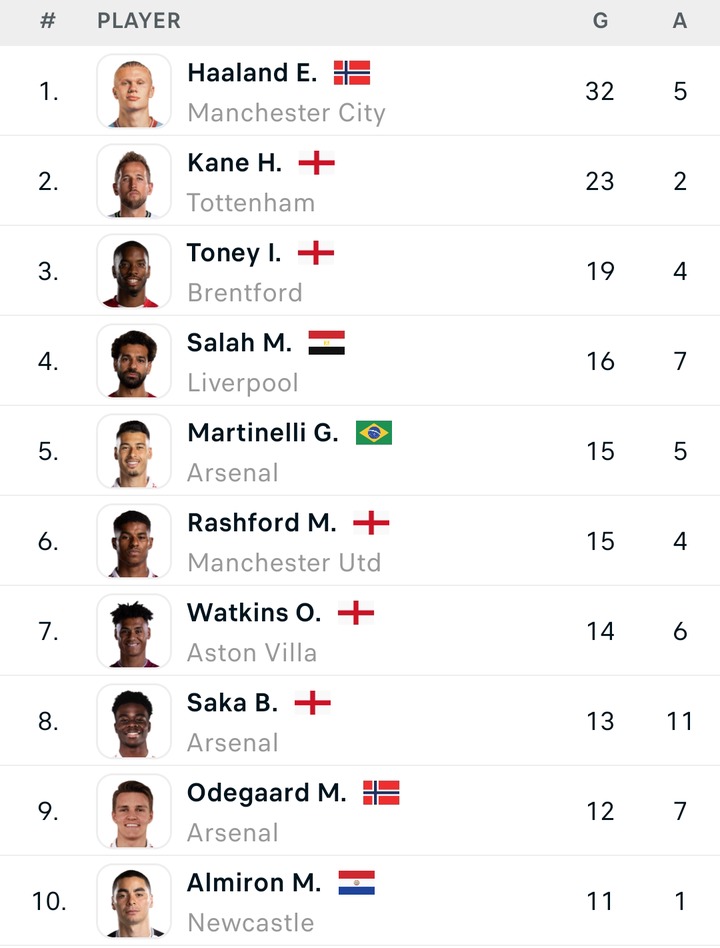Open the Watkins O. player name link
720x948 pixels.
254,612
